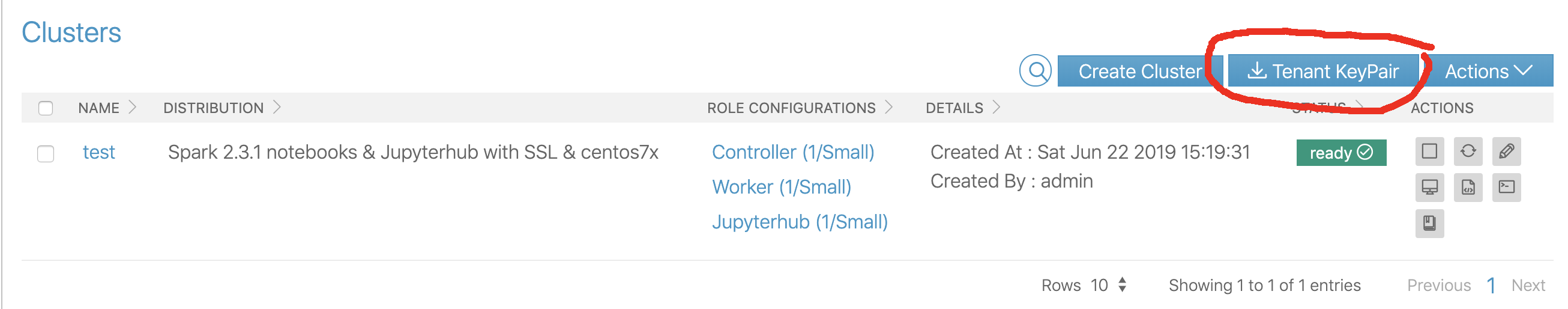The height and width of the screenshot is (309, 1568).
Task: Click the pencil edit cluster icon
Action: (x=1506, y=151)
